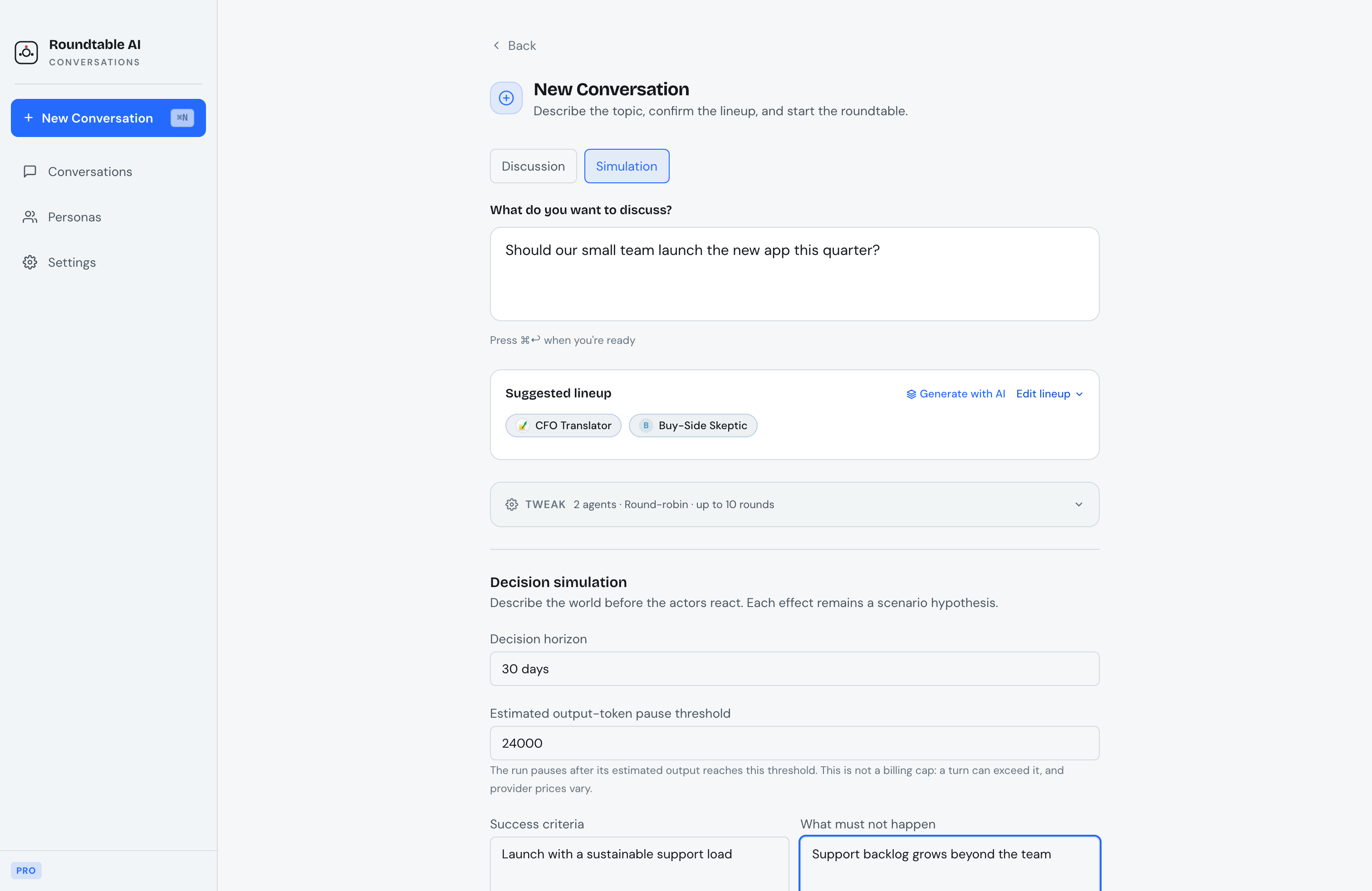This screenshot has width=1372, height=891.
Task: Select the CFO Translator persona chip
Action: click(563, 426)
